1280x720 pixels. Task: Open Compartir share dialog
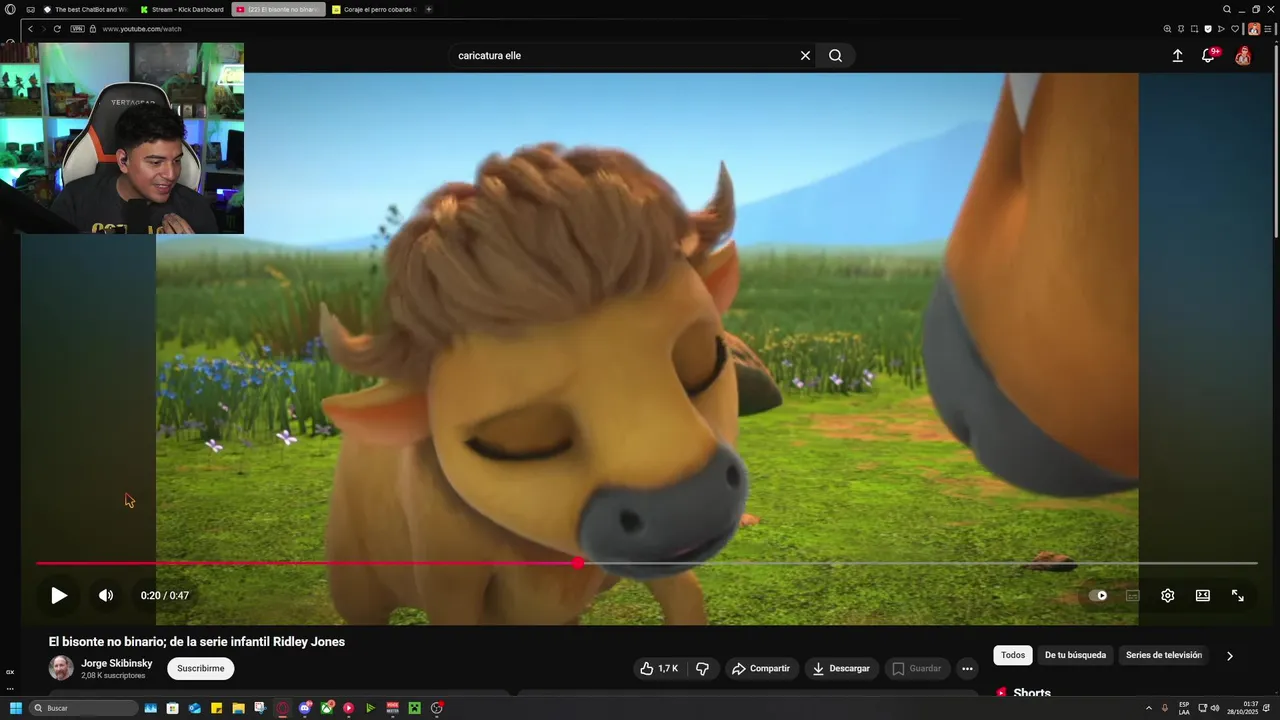coord(761,668)
